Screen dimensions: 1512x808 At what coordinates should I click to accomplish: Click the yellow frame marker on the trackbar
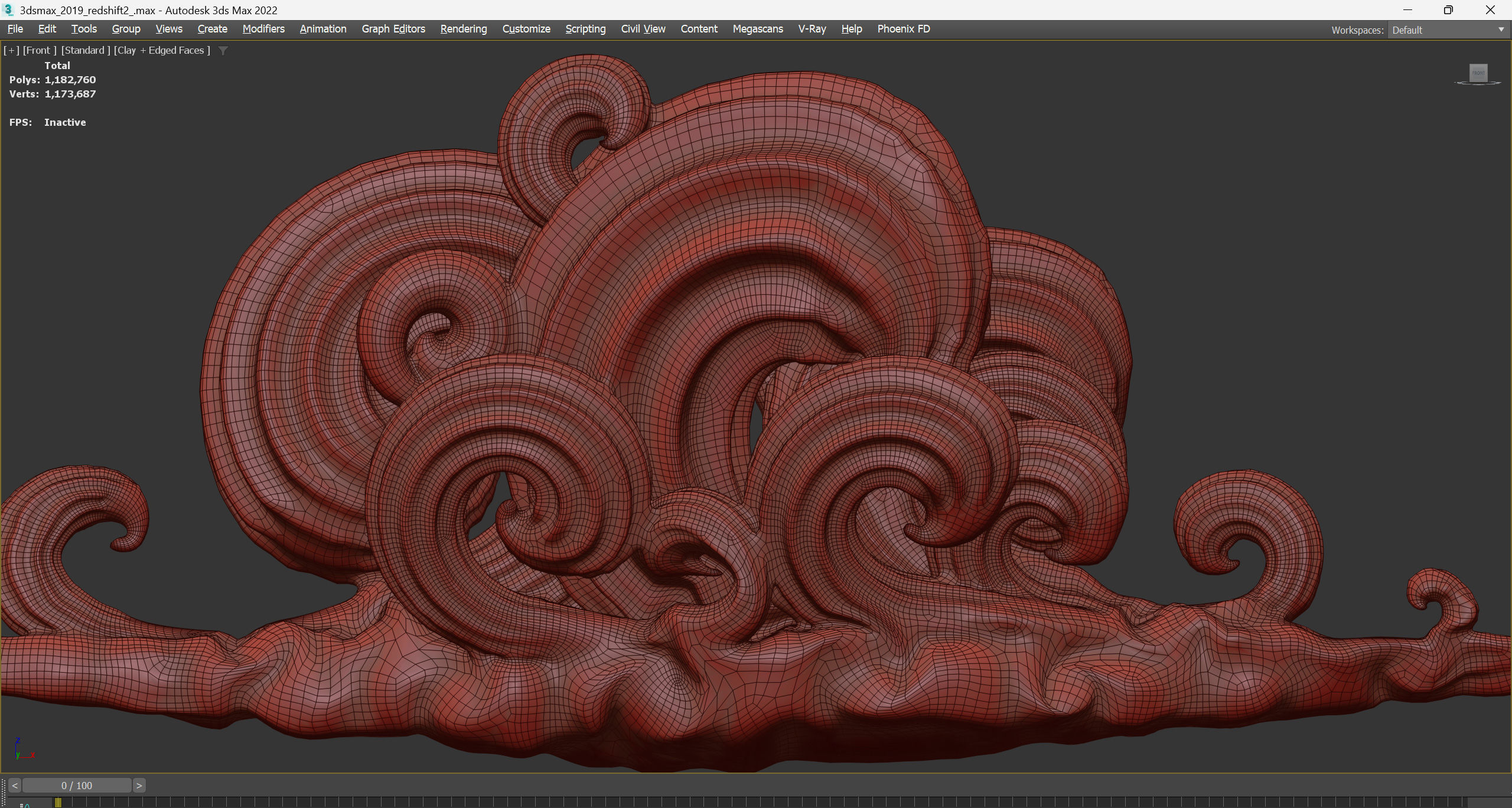coord(58,803)
